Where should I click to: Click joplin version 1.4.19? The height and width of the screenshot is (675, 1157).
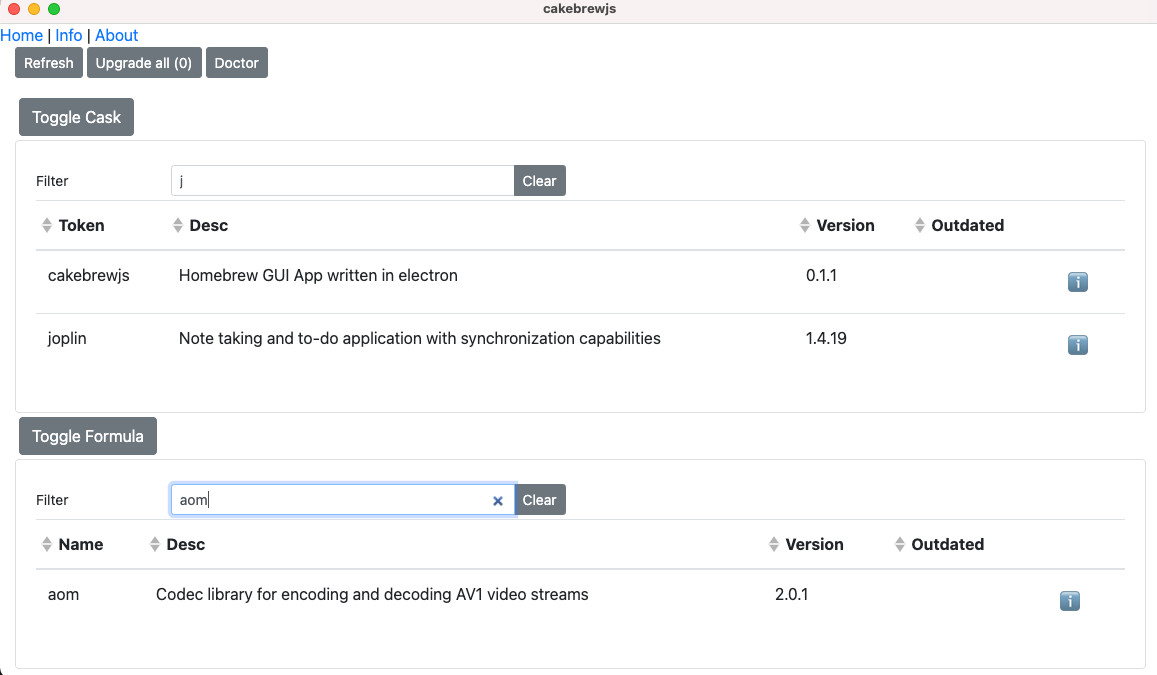826,339
